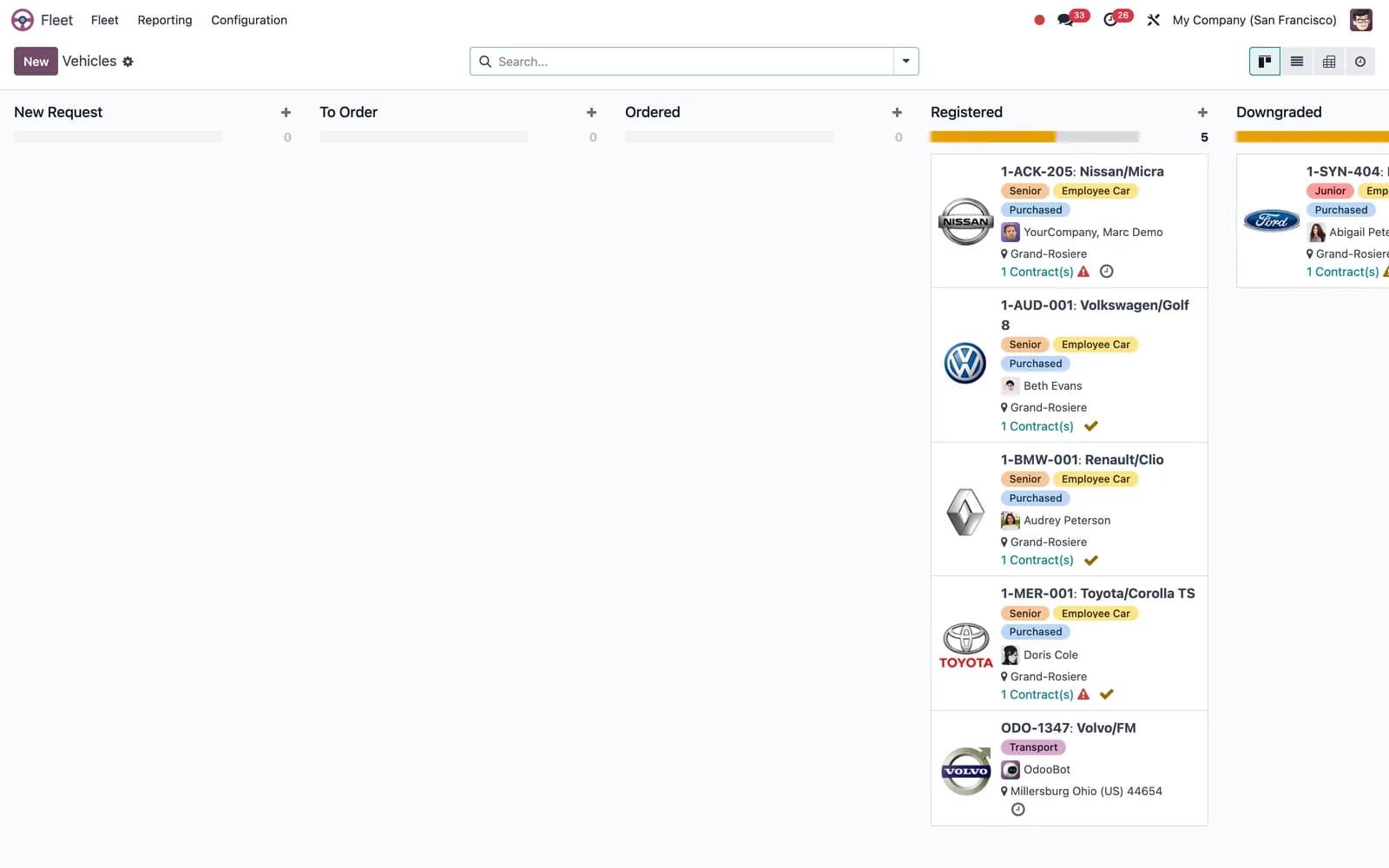Click the Registered column title
The image size is (1389, 868).
click(x=966, y=113)
